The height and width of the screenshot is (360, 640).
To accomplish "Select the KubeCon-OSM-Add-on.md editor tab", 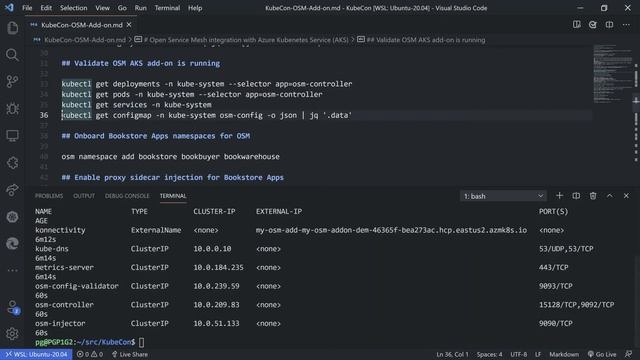I will pos(81,25).
